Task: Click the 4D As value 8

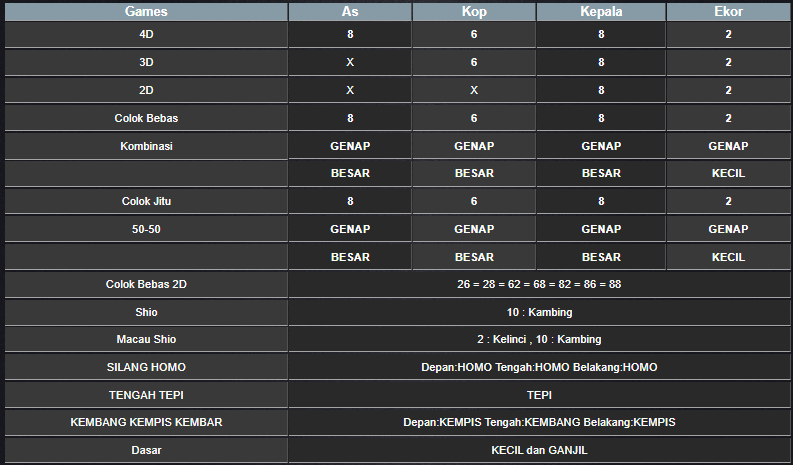Action: [x=350, y=34]
